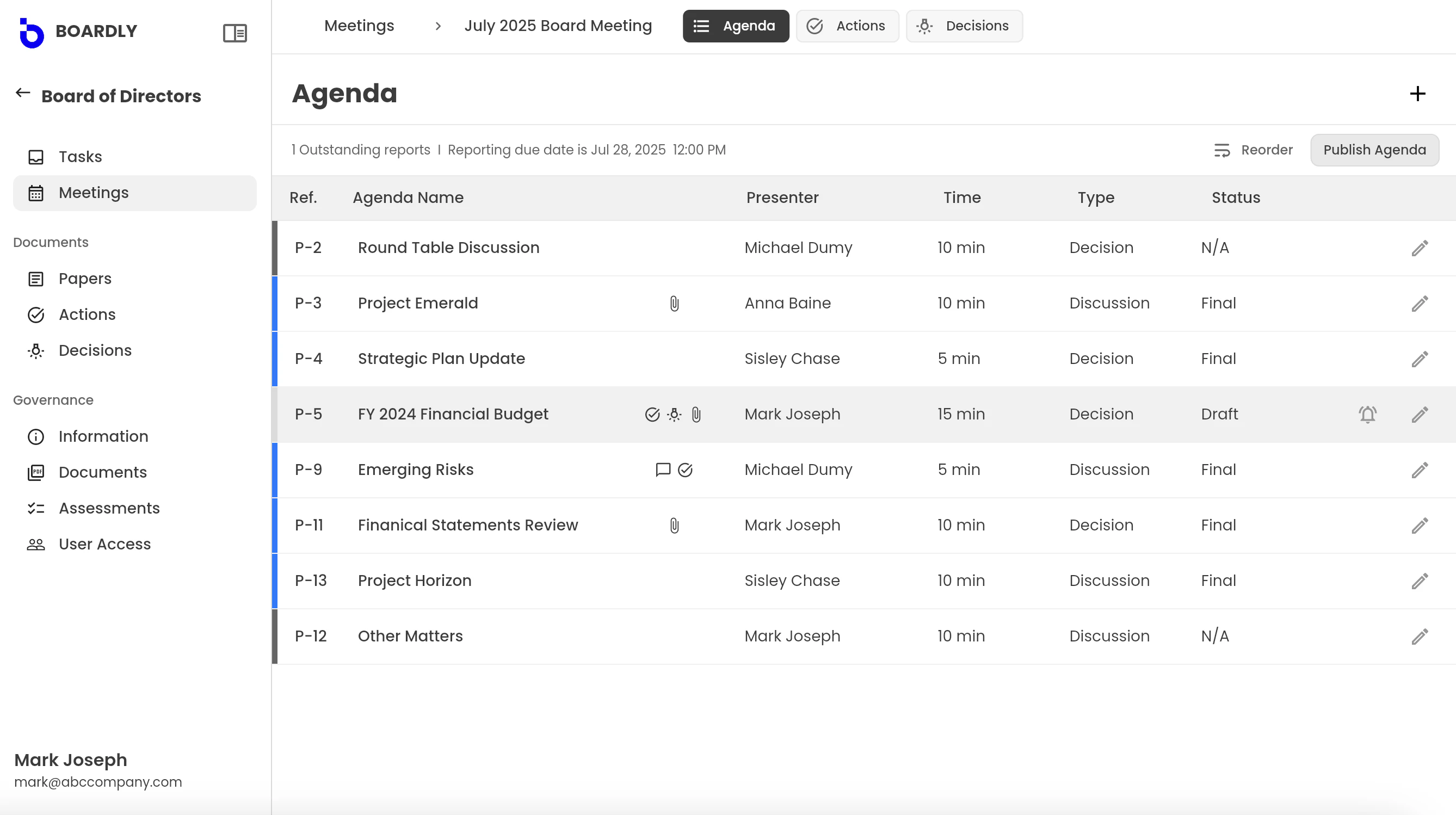Click the pencil edit icon for Strategic Plan Update

(x=1420, y=359)
